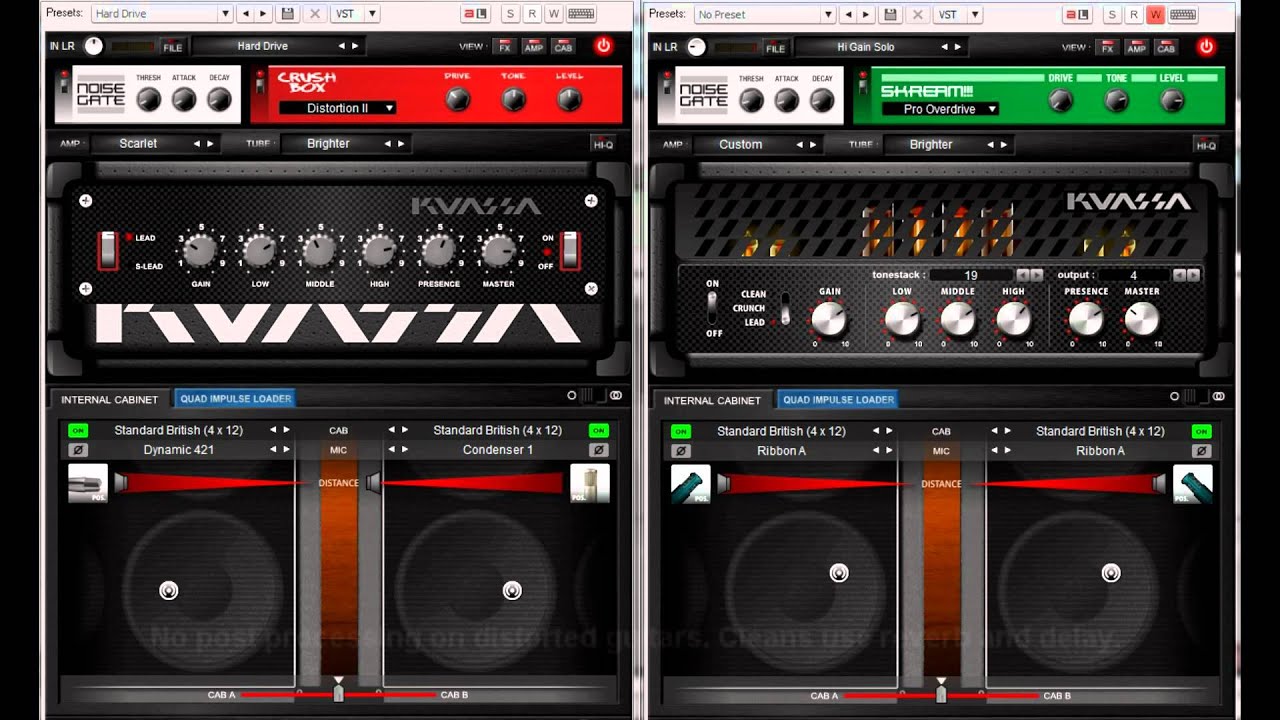Click Crush Box DRIVE knob

tap(457, 99)
